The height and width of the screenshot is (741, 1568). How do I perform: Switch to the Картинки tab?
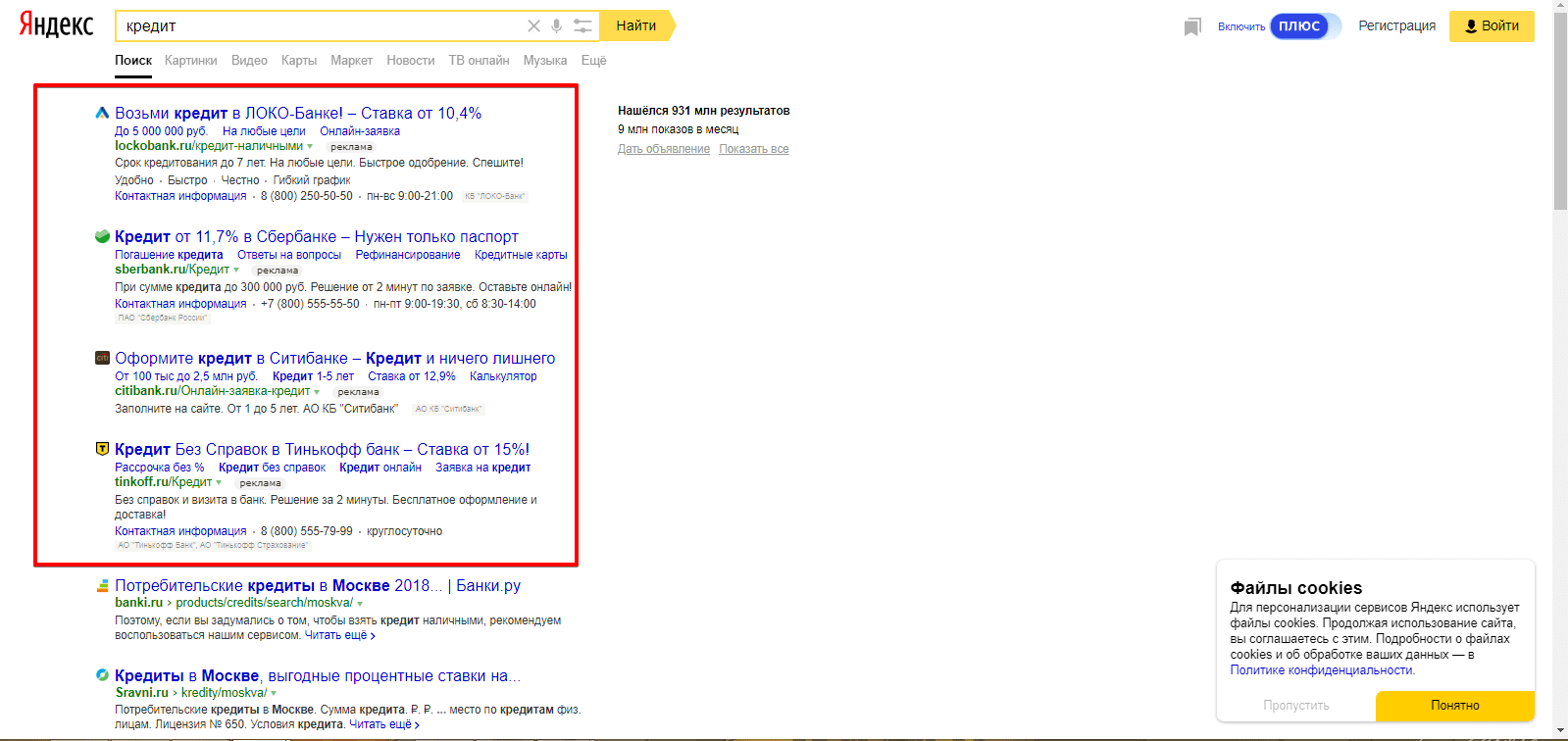click(x=190, y=61)
